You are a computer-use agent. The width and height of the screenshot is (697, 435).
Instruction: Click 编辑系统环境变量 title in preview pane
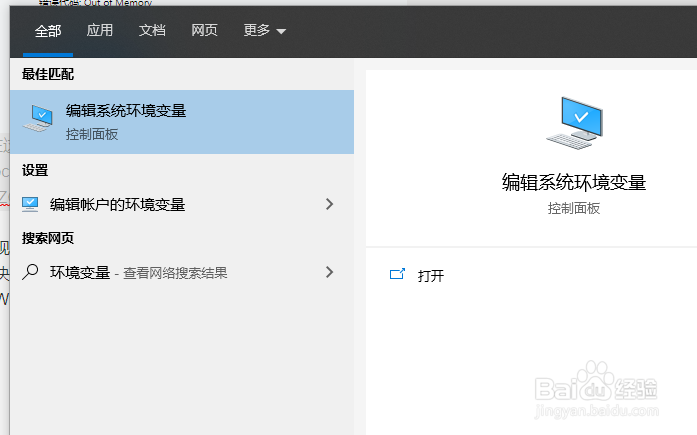pyautogui.click(x=573, y=183)
